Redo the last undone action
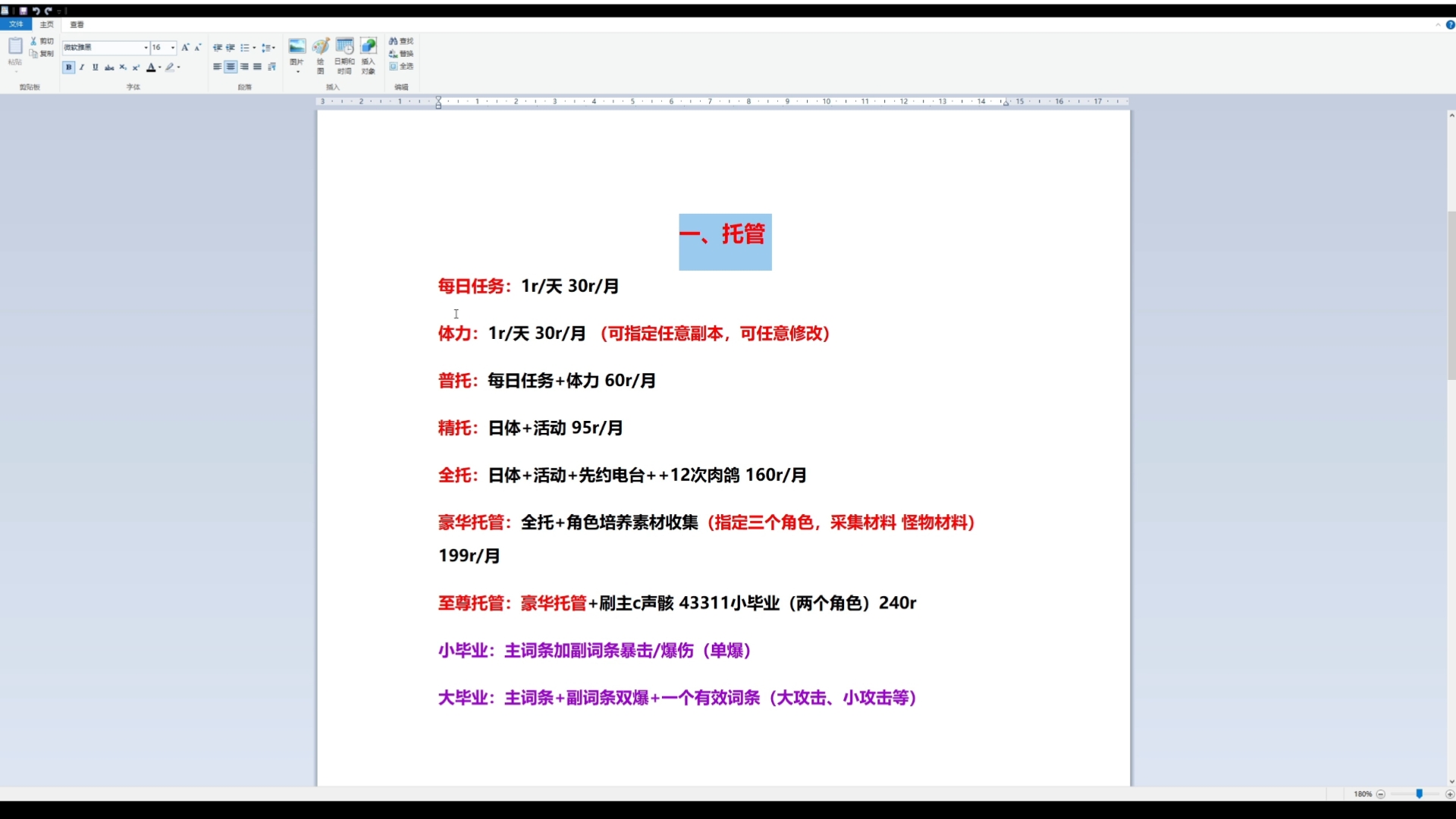Image resolution: width=1456 pixels, height=819 pixels. coord(48,11)
